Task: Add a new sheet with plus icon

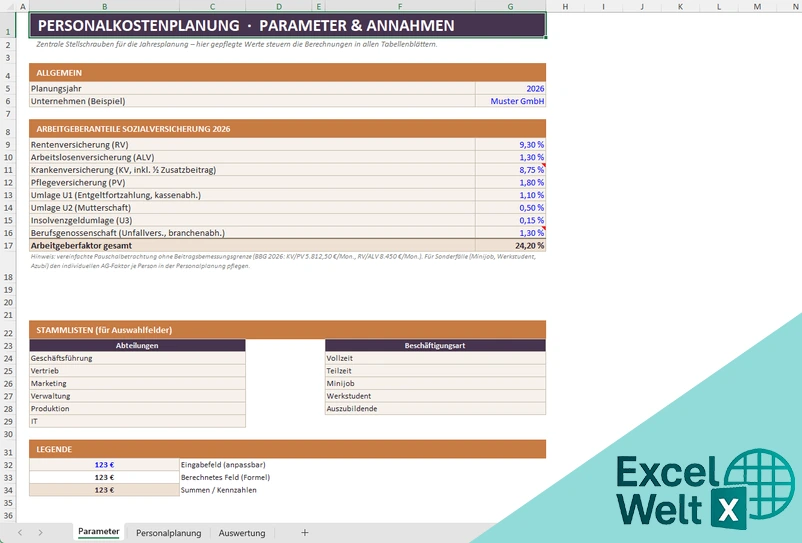Action: coord(304,533)
